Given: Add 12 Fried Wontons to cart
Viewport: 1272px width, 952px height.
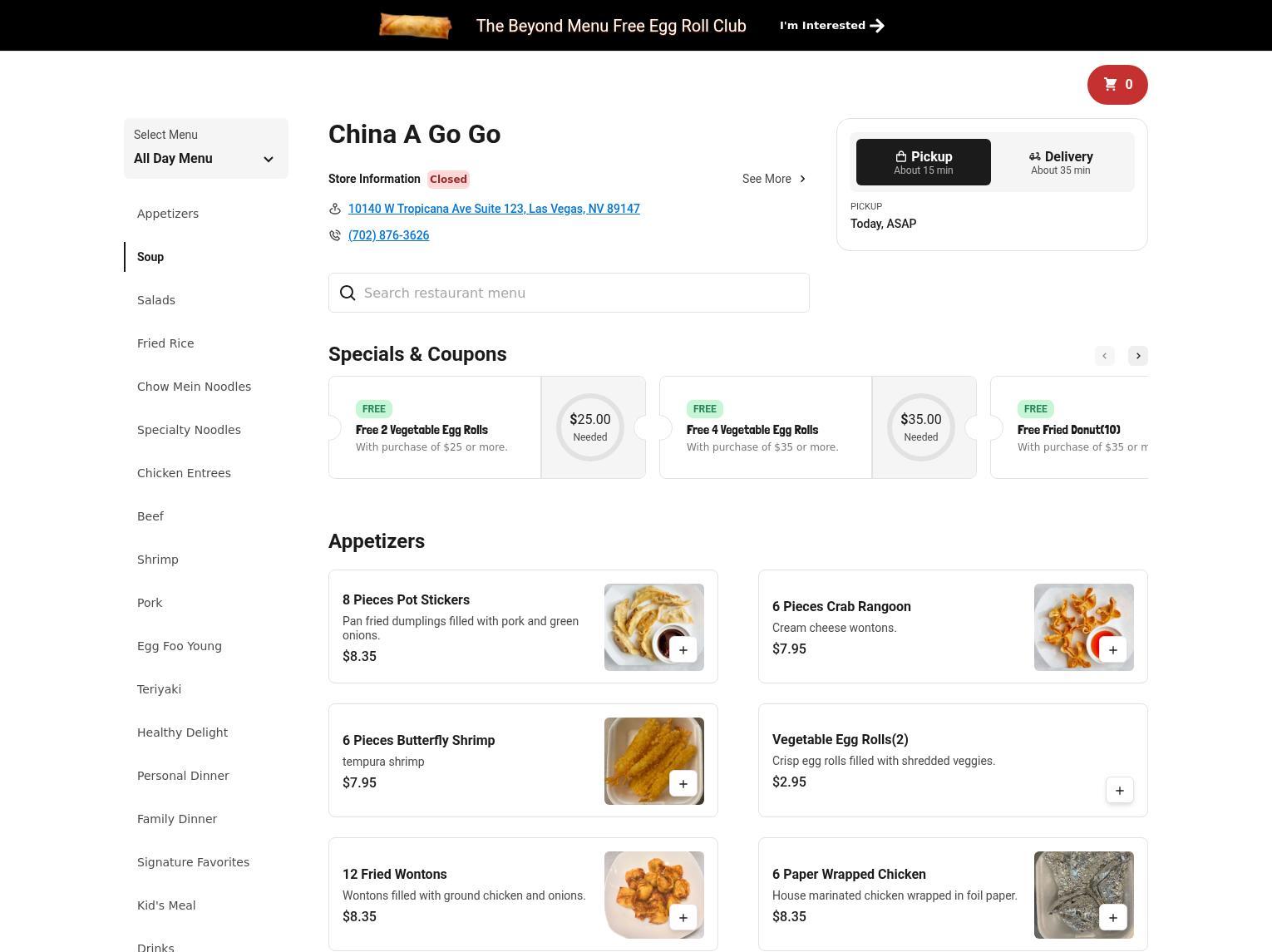Looking at the screenshot, I should (683, 918).
